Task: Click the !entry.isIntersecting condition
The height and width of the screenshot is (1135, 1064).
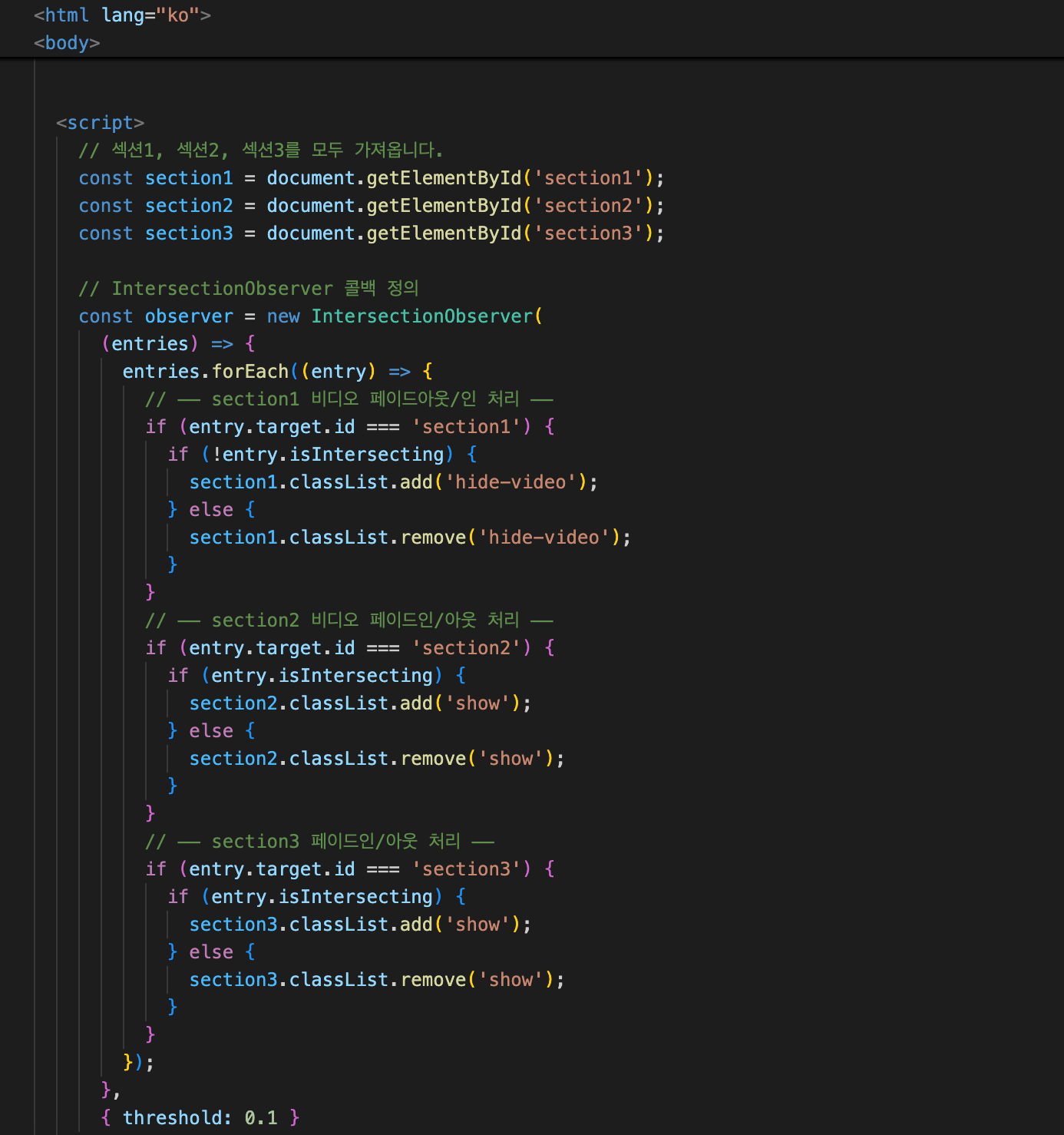Action: pos(328,455)
